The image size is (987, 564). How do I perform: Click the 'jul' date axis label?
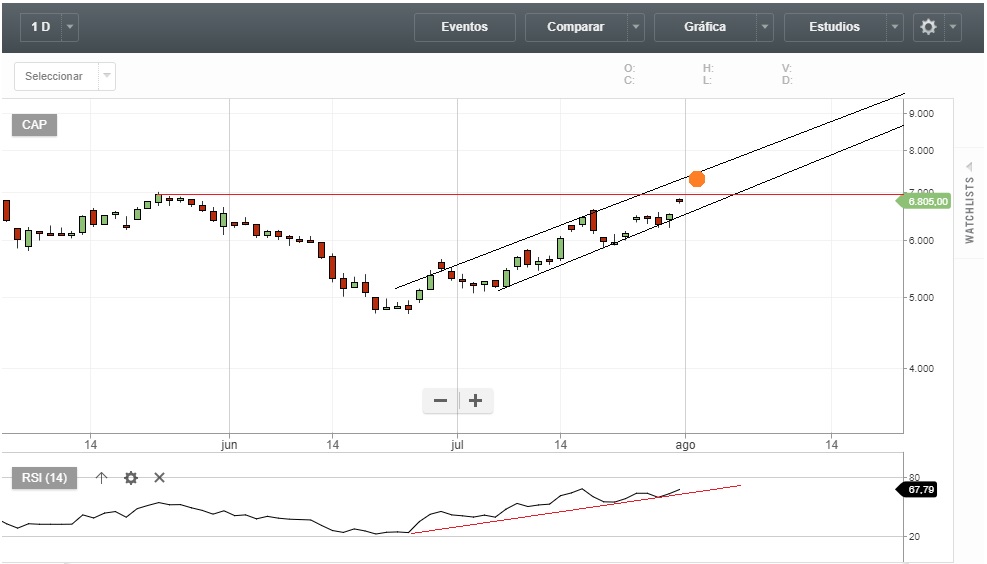point(457,445)
